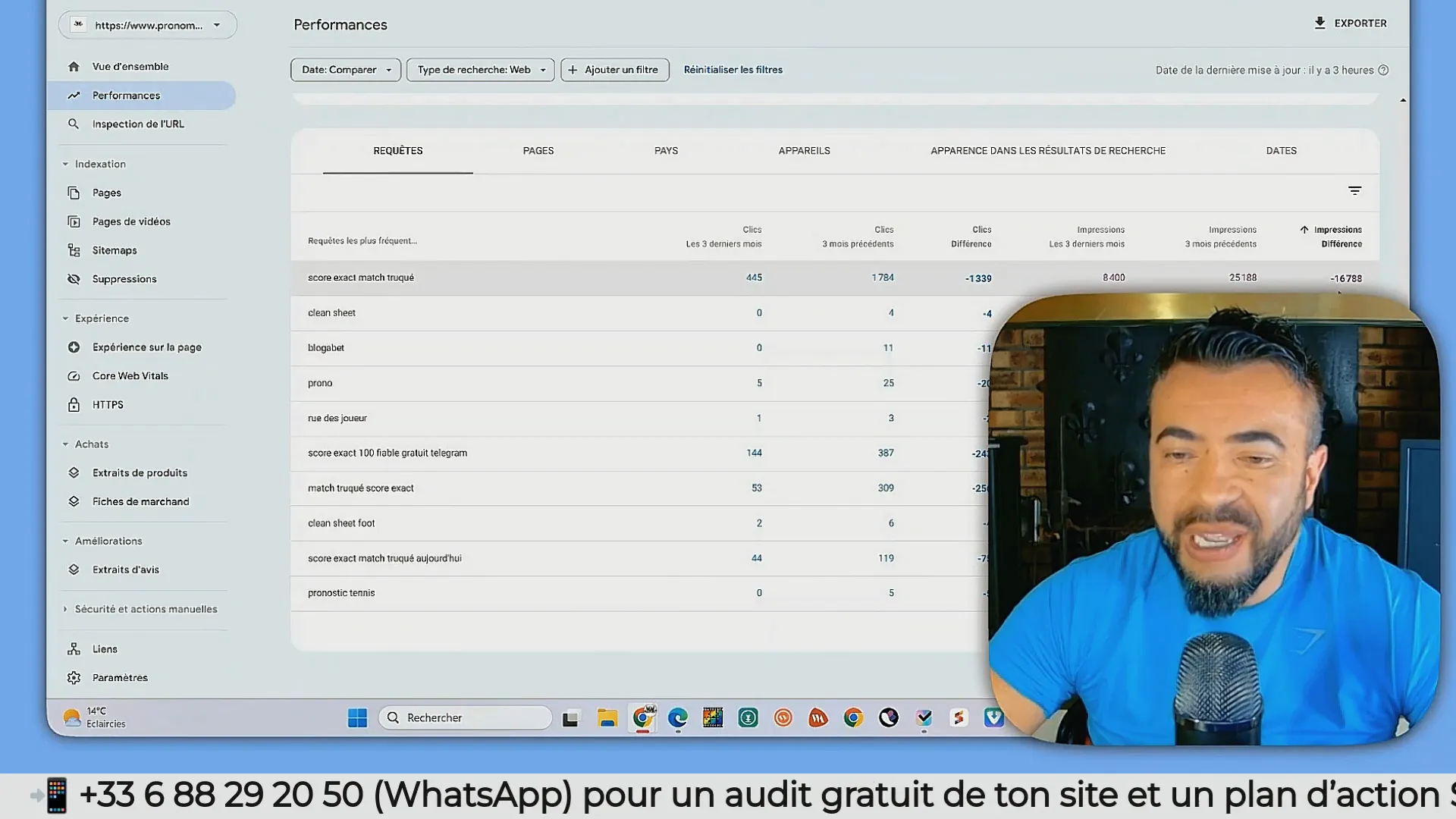Open the weather widget showing 14°C
1456x819 pixels.
click(x=95, y=717)
